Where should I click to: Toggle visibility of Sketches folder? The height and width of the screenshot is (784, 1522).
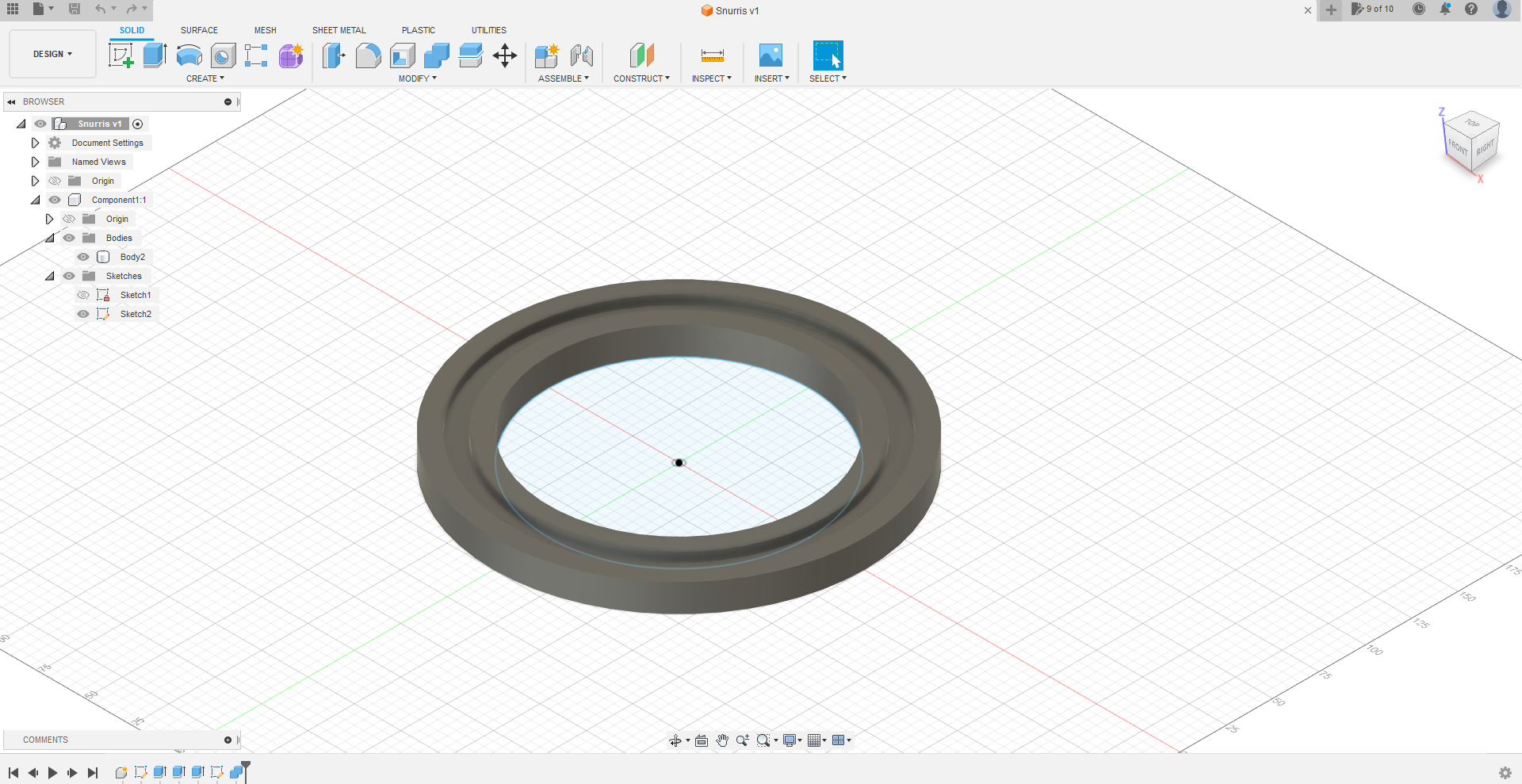click(x=69, y=276)
